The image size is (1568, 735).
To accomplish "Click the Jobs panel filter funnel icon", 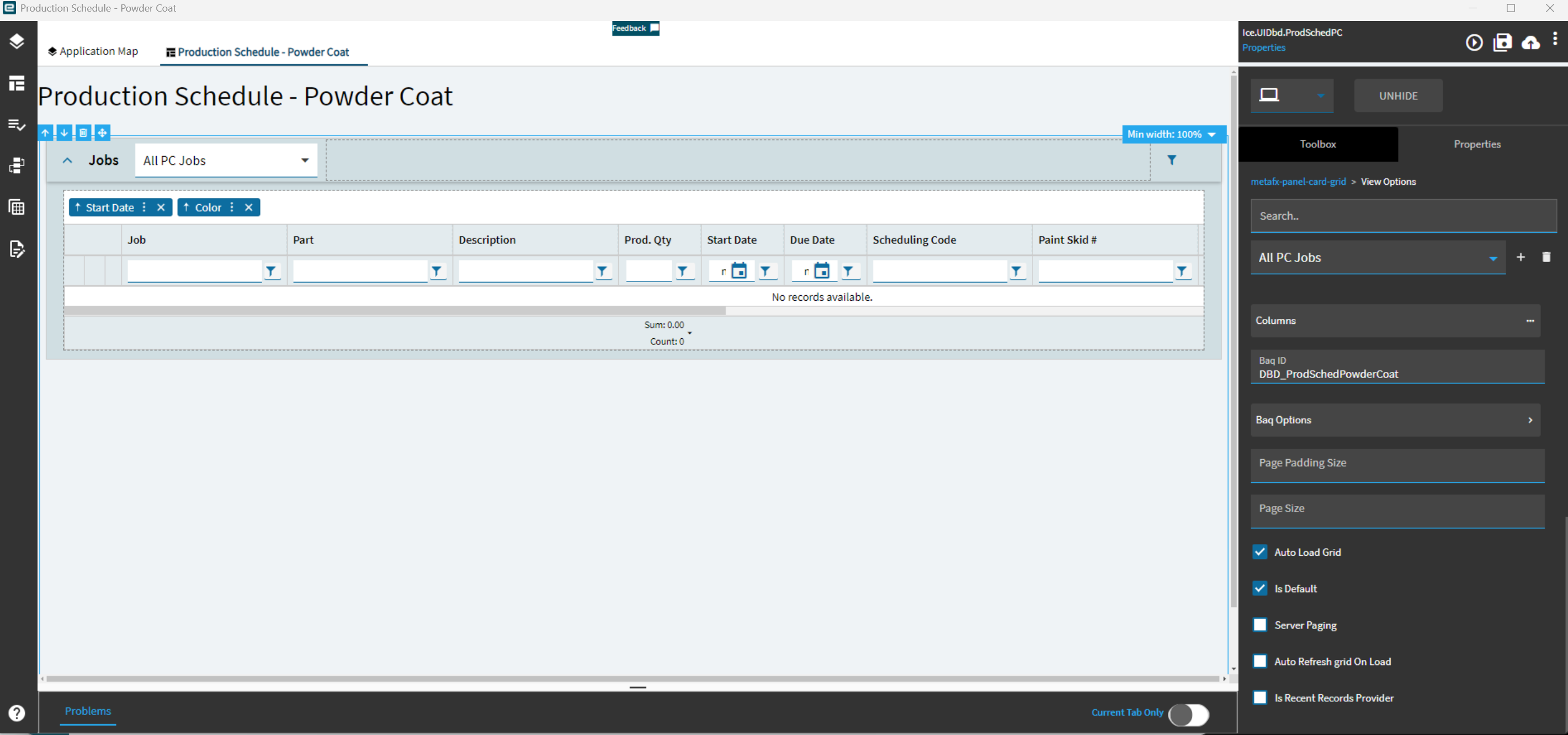I will [1171, 160].
